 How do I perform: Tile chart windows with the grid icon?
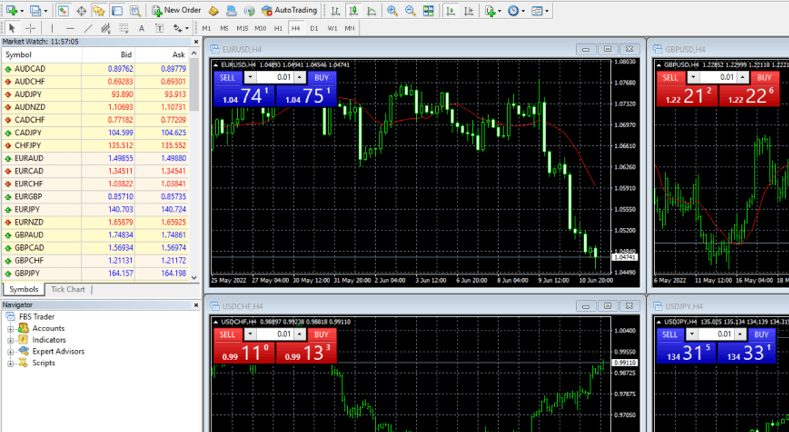428,10
